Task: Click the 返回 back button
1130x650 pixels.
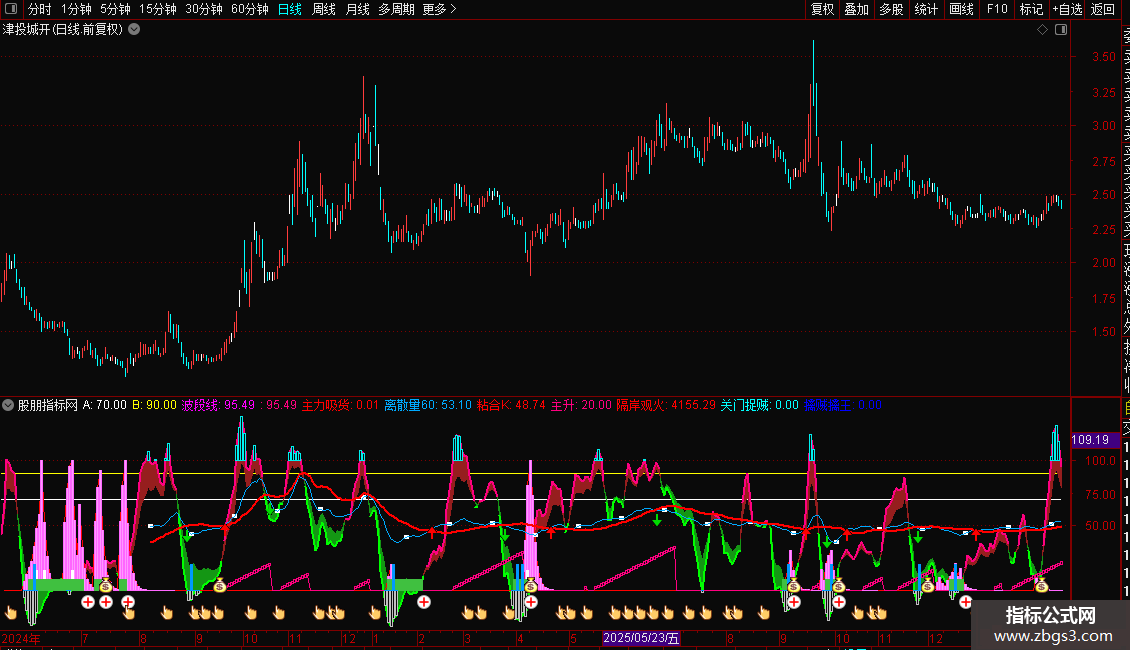Action: (x=1103, y=9)
